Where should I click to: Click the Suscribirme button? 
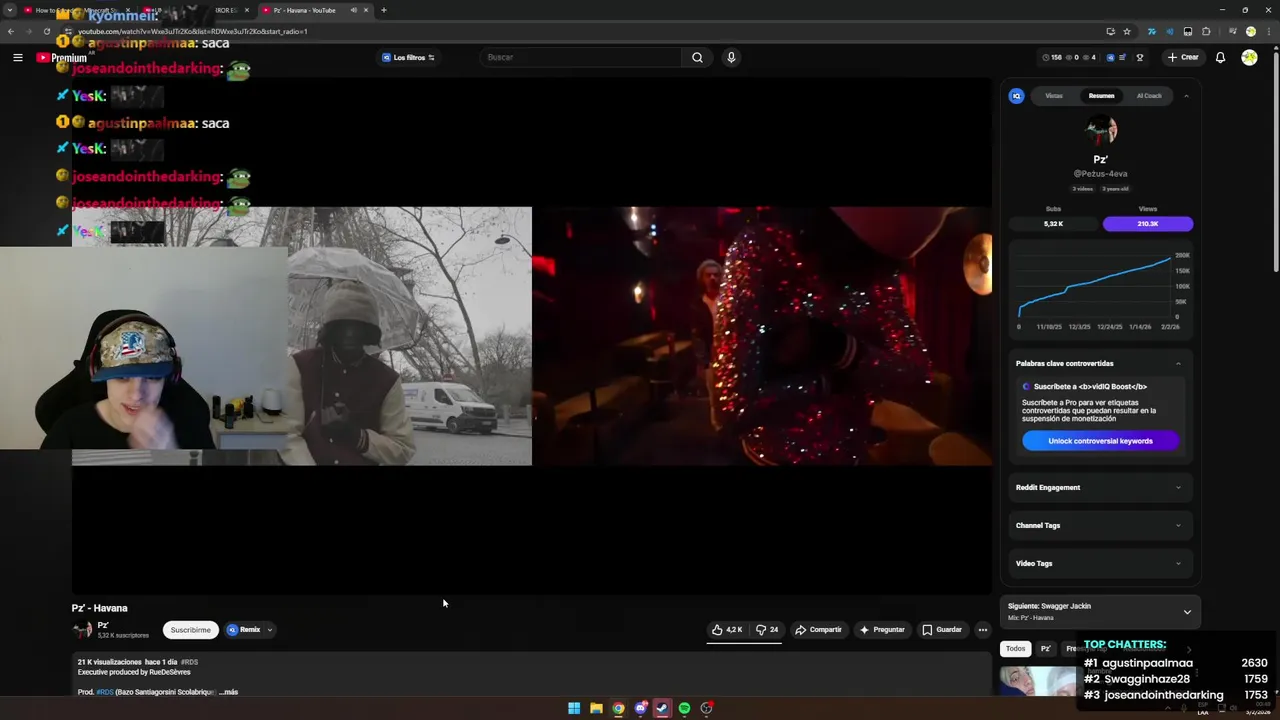click(x=190, y=630)
